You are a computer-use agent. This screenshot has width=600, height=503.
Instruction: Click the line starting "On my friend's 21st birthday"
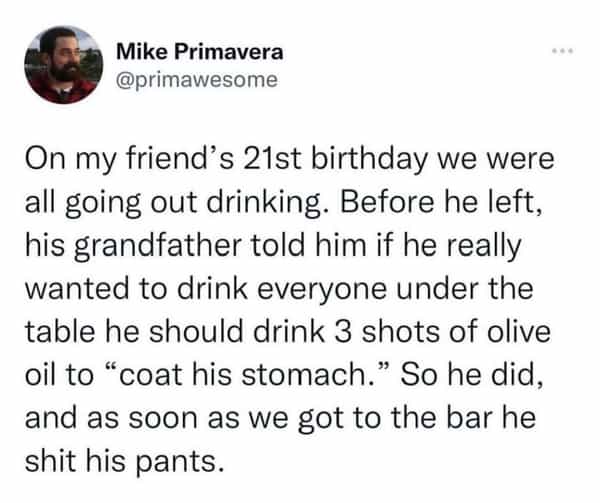(x=287, y=160)
